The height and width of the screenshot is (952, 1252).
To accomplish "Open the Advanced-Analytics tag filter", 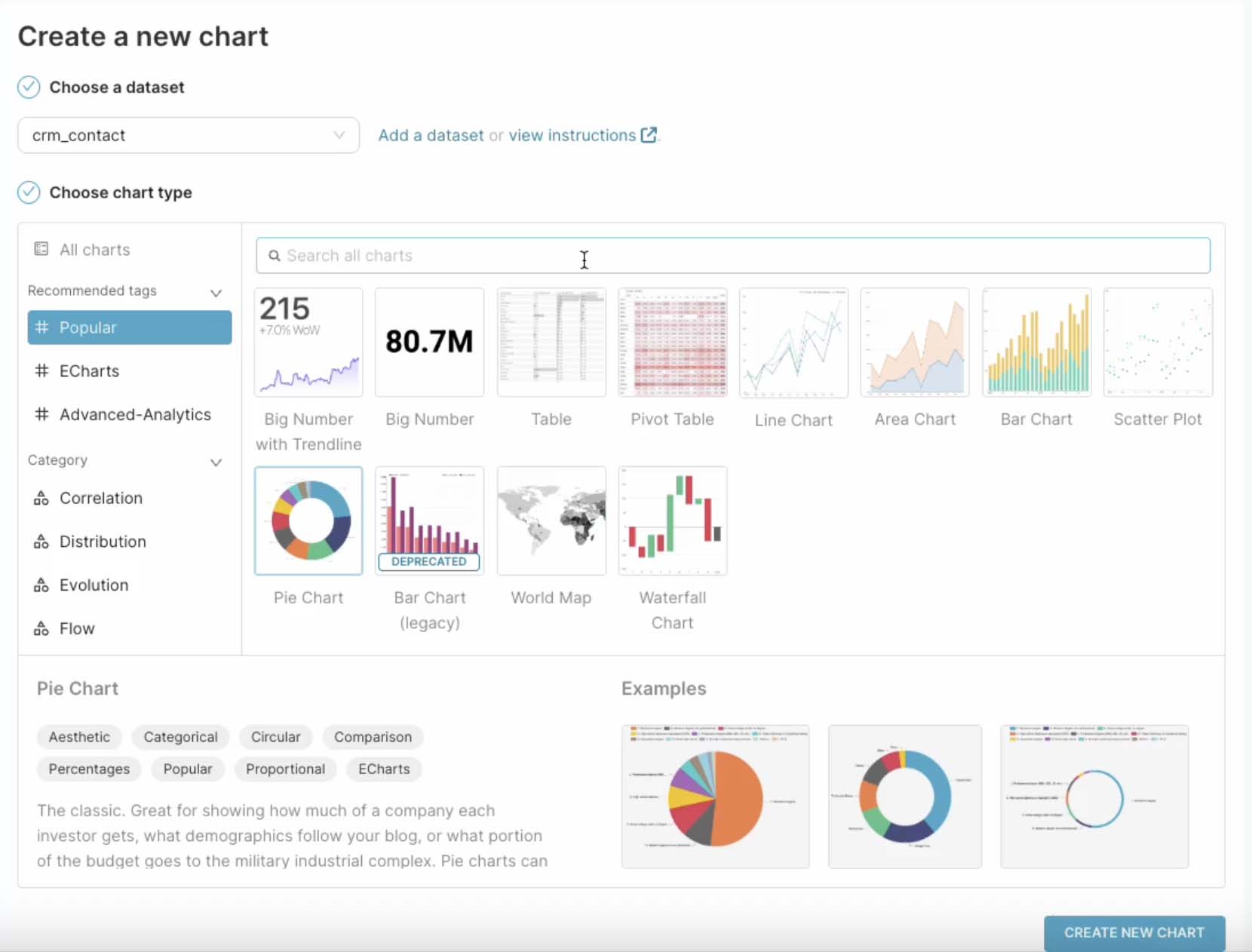I will [135, 415].
